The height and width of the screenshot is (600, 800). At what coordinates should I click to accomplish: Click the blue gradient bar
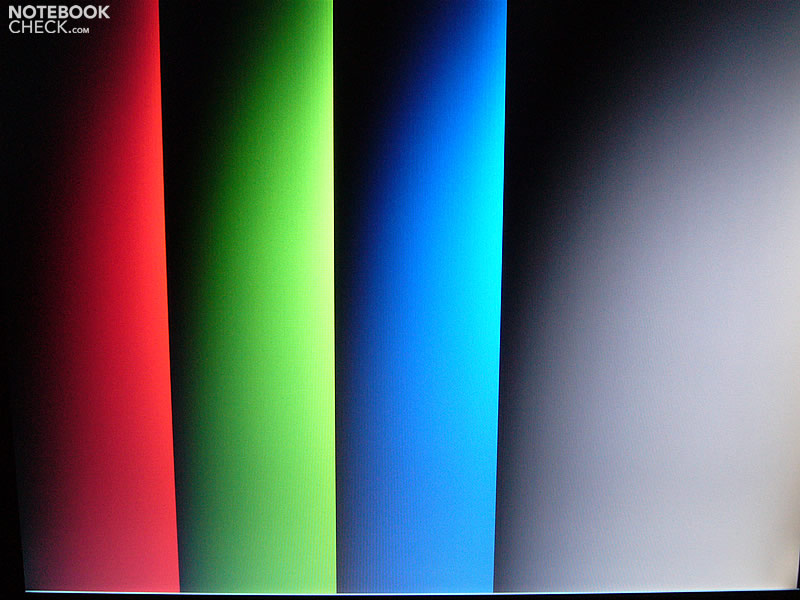419,296
